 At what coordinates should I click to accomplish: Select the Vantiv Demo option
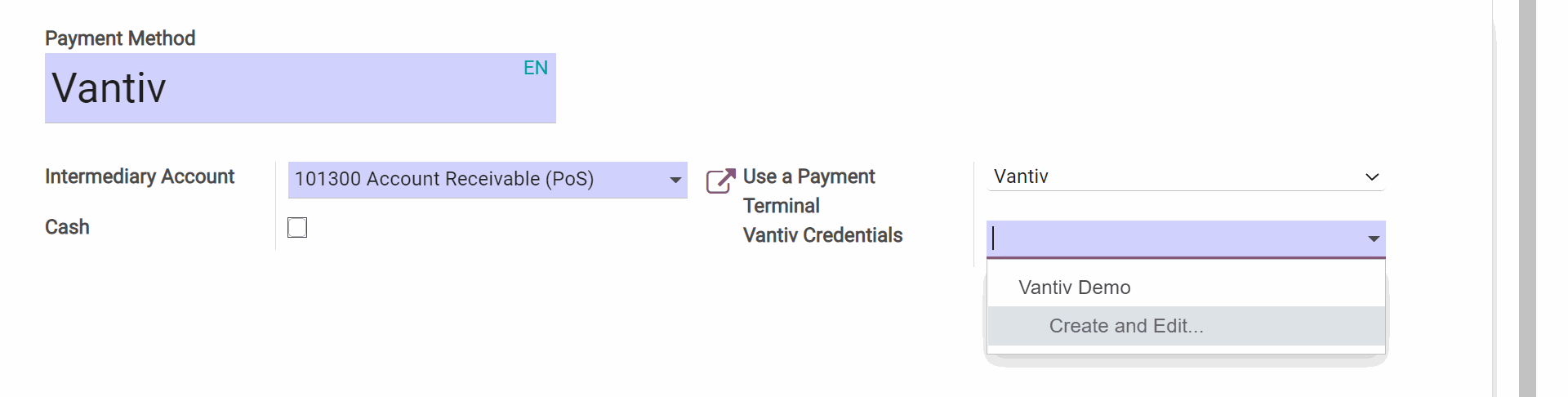pyautogui.click(x=1074, y=288)
